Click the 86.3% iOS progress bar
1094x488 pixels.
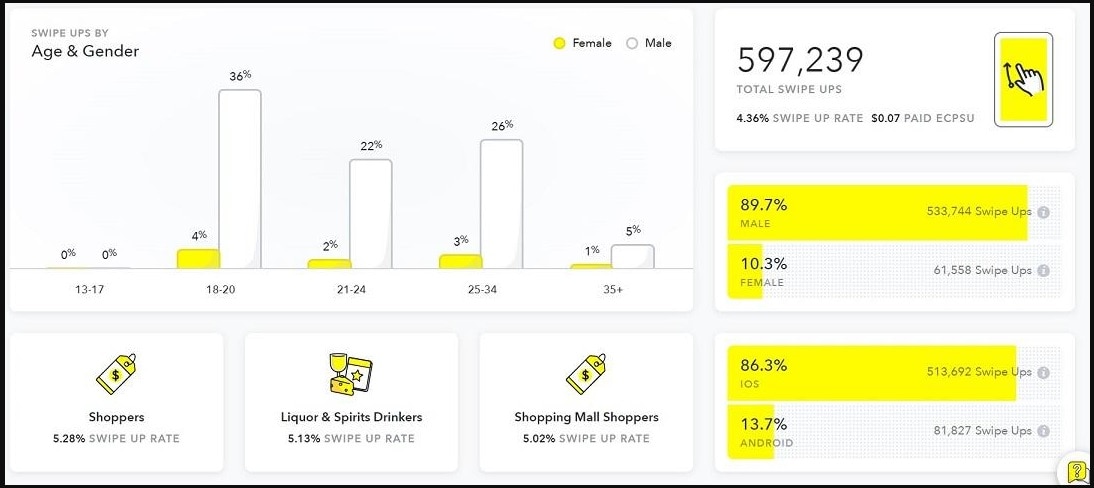(x=871, y=372)
